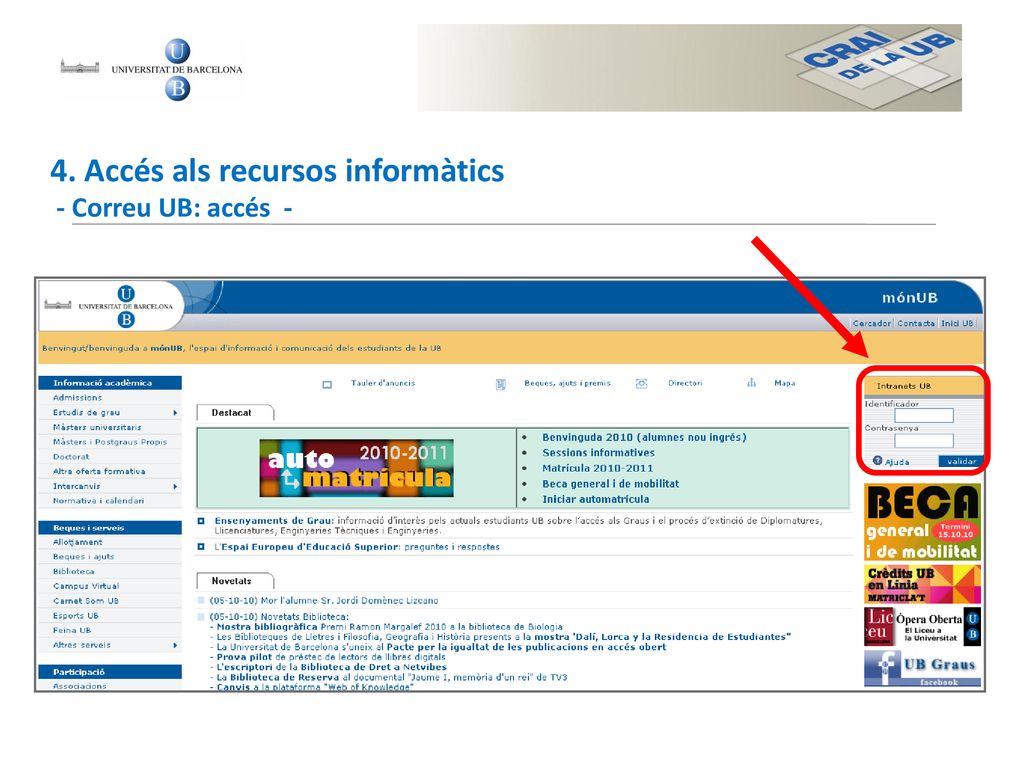1024x768 pixels.
Task: Open the Crèdits UB en Línia banner
Action: (x=922, y=584)
